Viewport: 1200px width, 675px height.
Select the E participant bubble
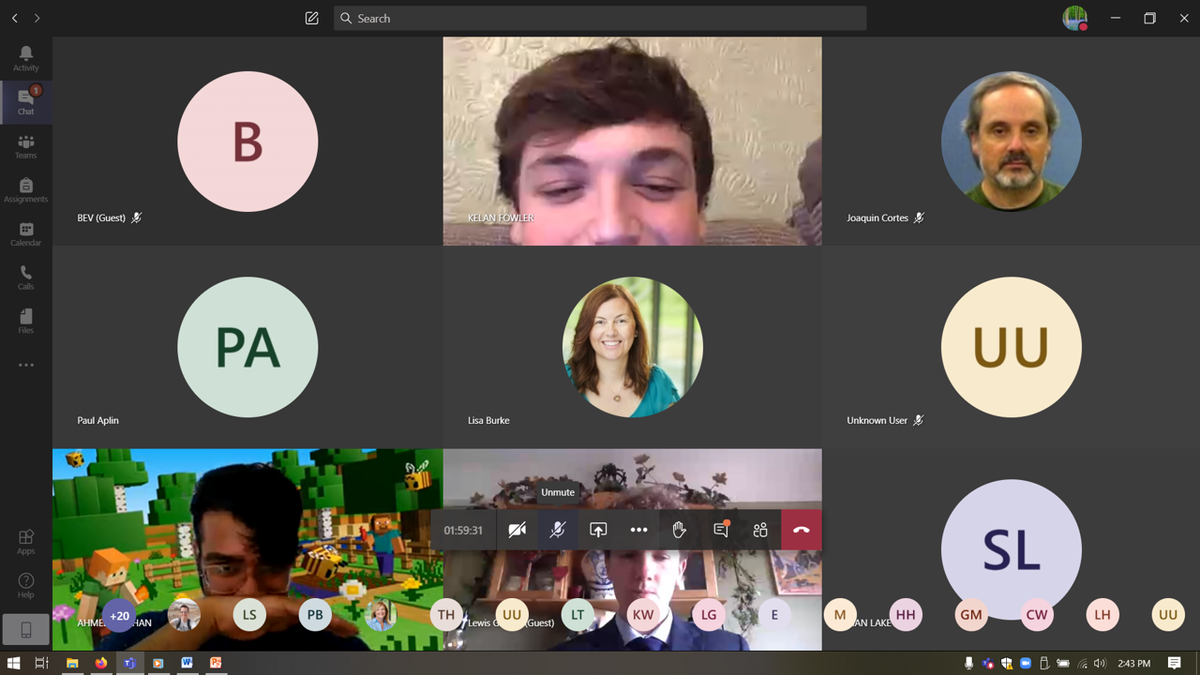click(x=774, y=615)
